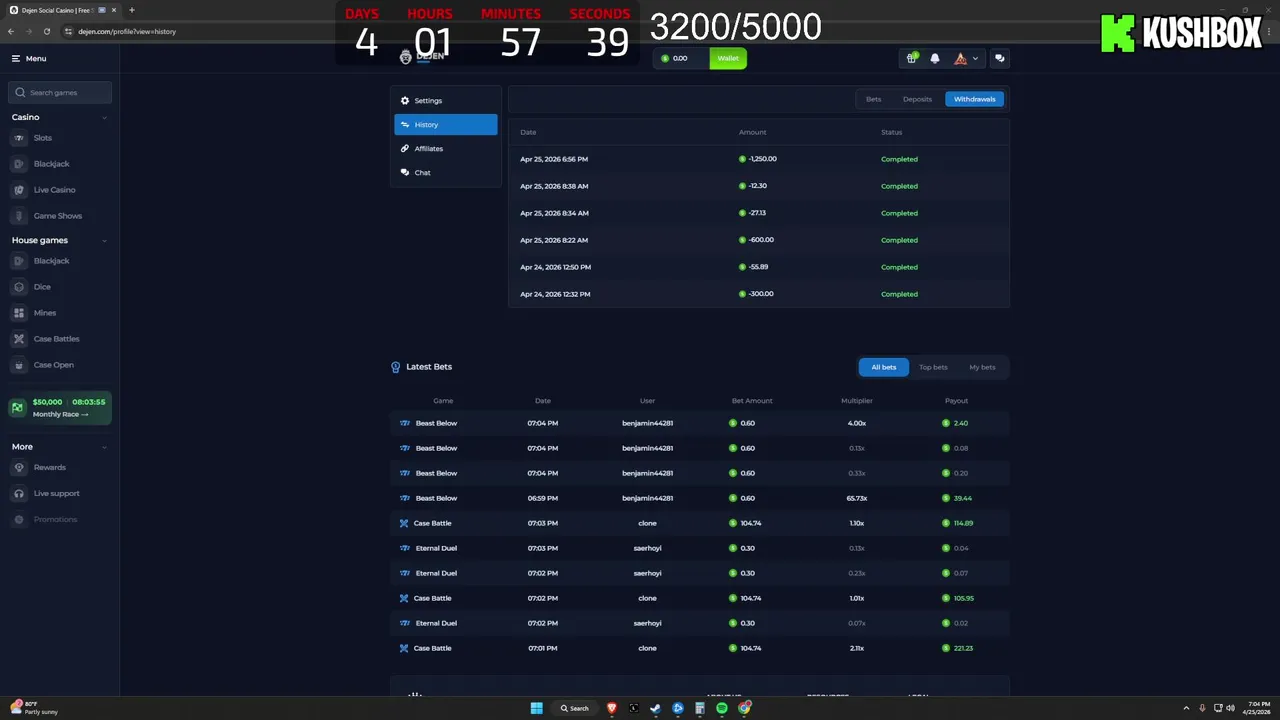
Task: Open a new browser tab
Action: click(131, 10)
